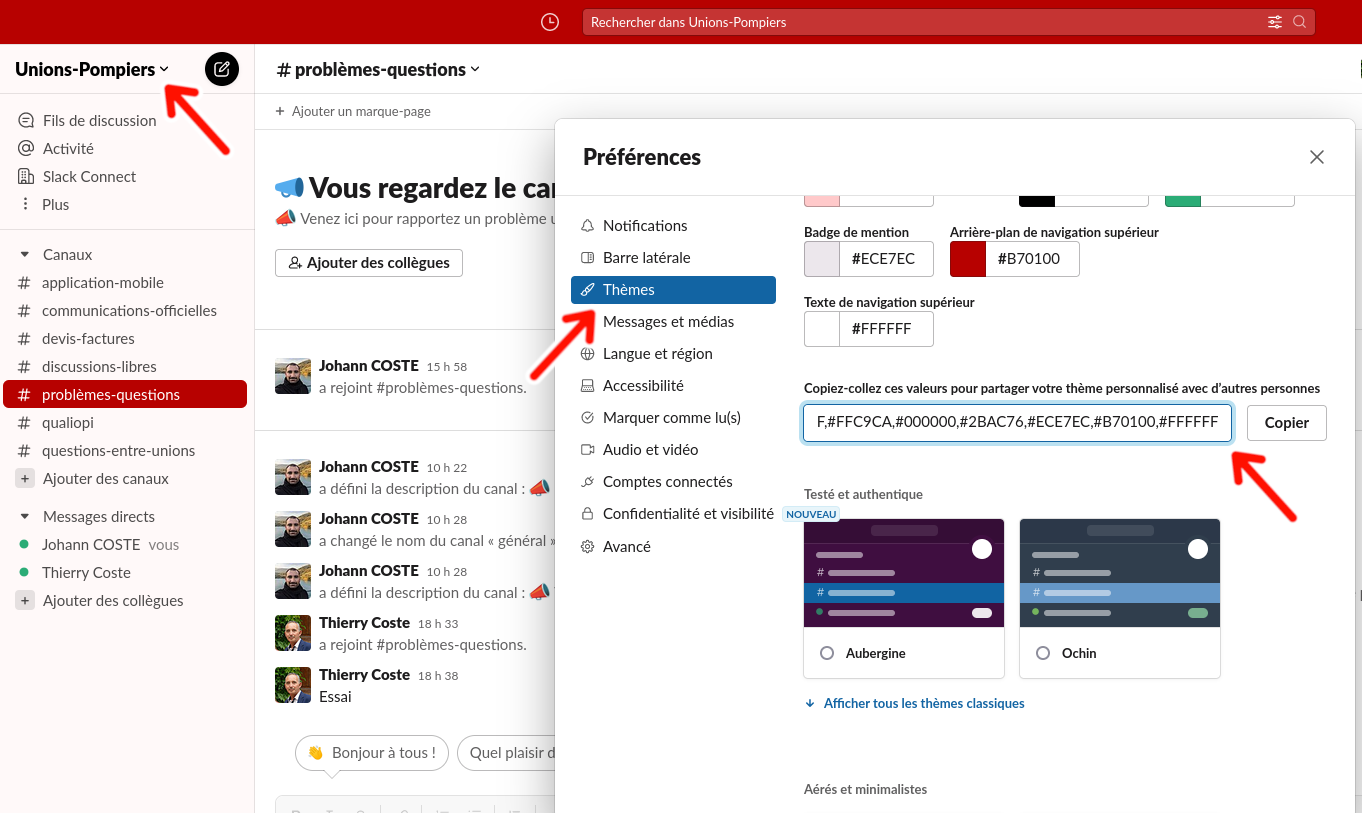Open Audio et vidéo preferences
The width and height of the screenshot is (1362, 813).
pos(673,450)
